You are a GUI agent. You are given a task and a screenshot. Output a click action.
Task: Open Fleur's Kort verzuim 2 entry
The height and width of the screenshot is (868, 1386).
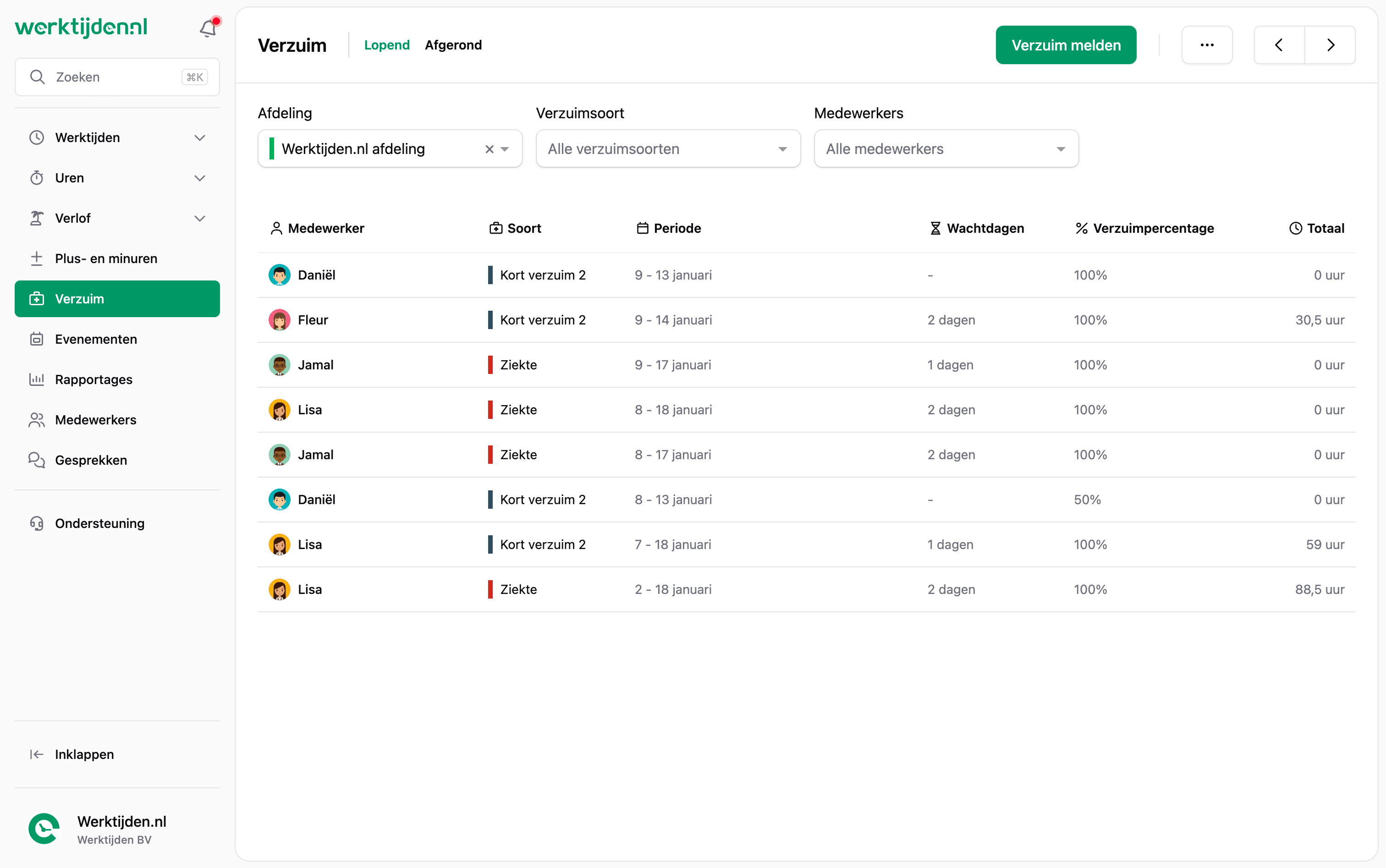(x=807, y=320)
